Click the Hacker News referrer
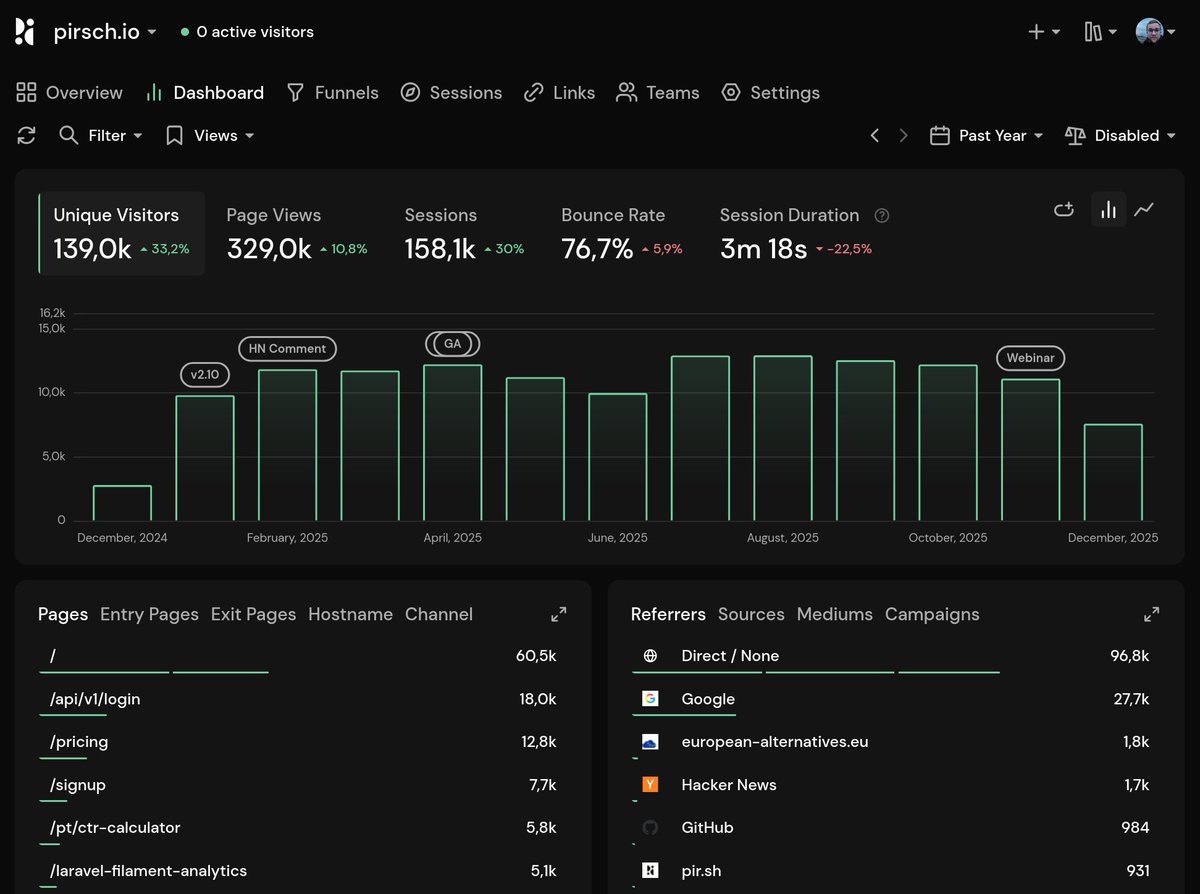The height and width of the screenshot is (894, 1200). point(728,785)
